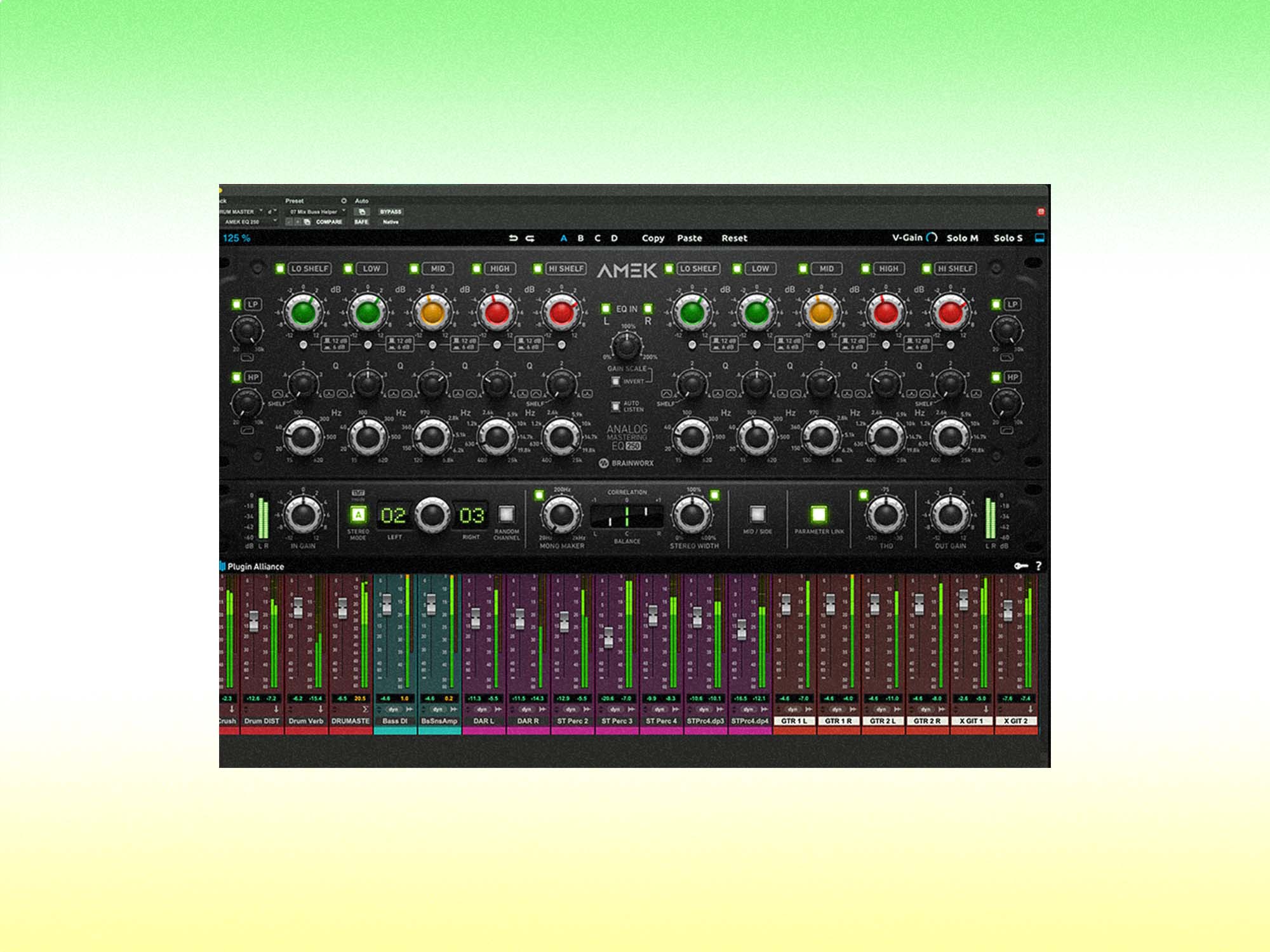The image size is (1270, 952).
Task: Toggle the left LP filter LED
Action: coord(237,304)
